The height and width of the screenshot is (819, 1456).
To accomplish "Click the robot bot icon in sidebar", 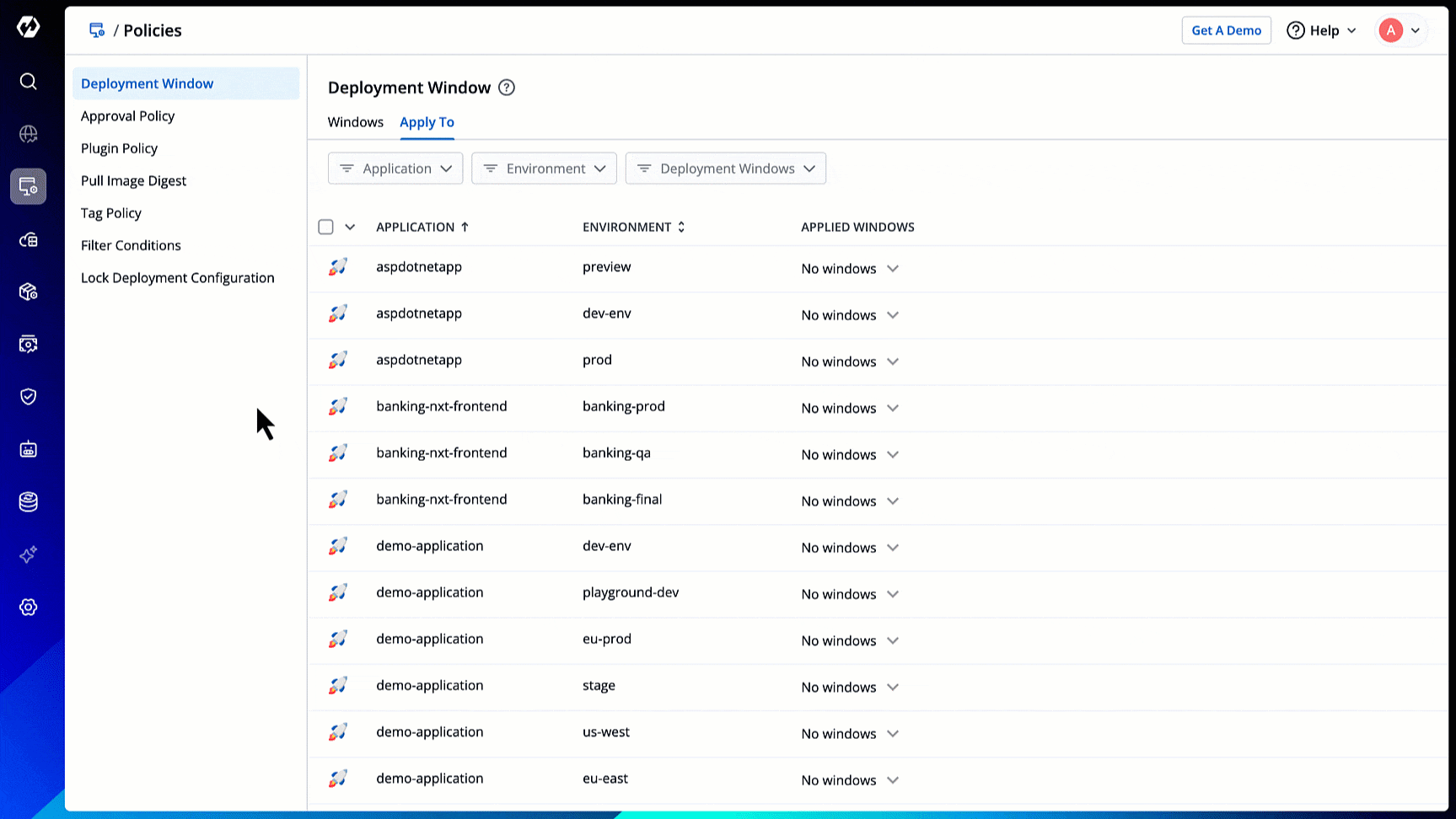I will coord(28,449).
